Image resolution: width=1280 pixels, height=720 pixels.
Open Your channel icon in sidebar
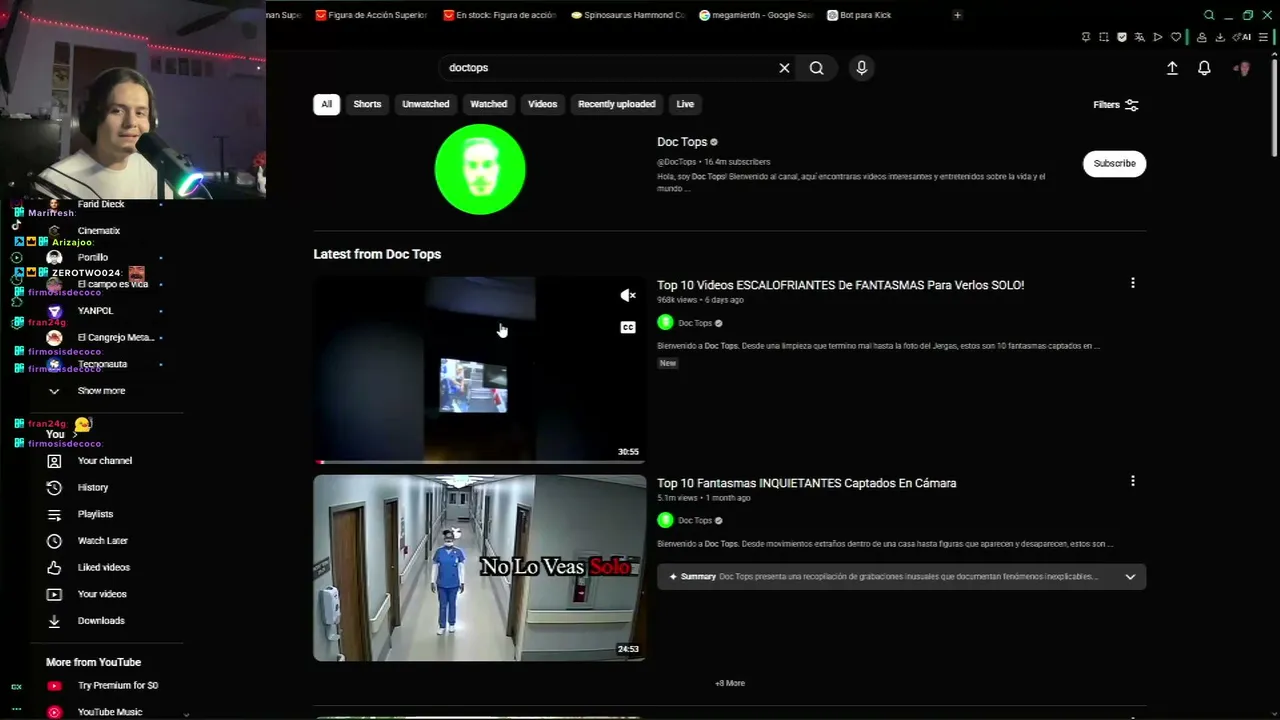click(55, 461)
